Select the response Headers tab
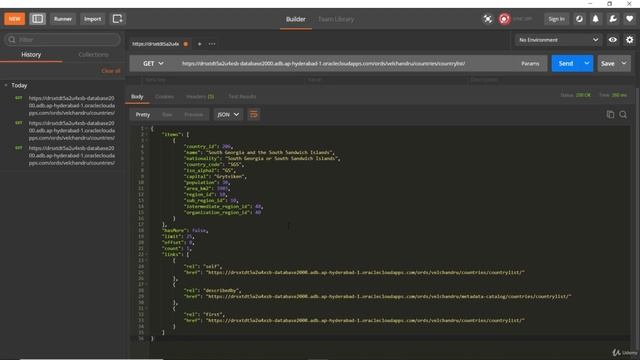 click(x=200, y=96)
